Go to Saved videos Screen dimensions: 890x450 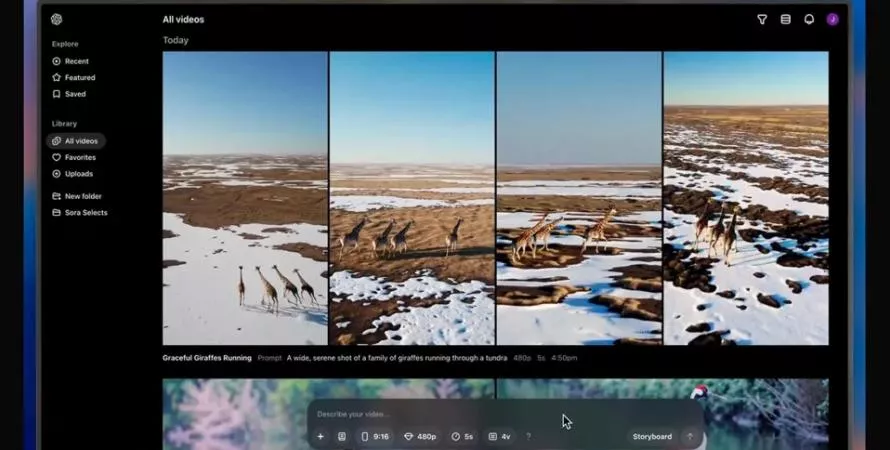point(69,94)
